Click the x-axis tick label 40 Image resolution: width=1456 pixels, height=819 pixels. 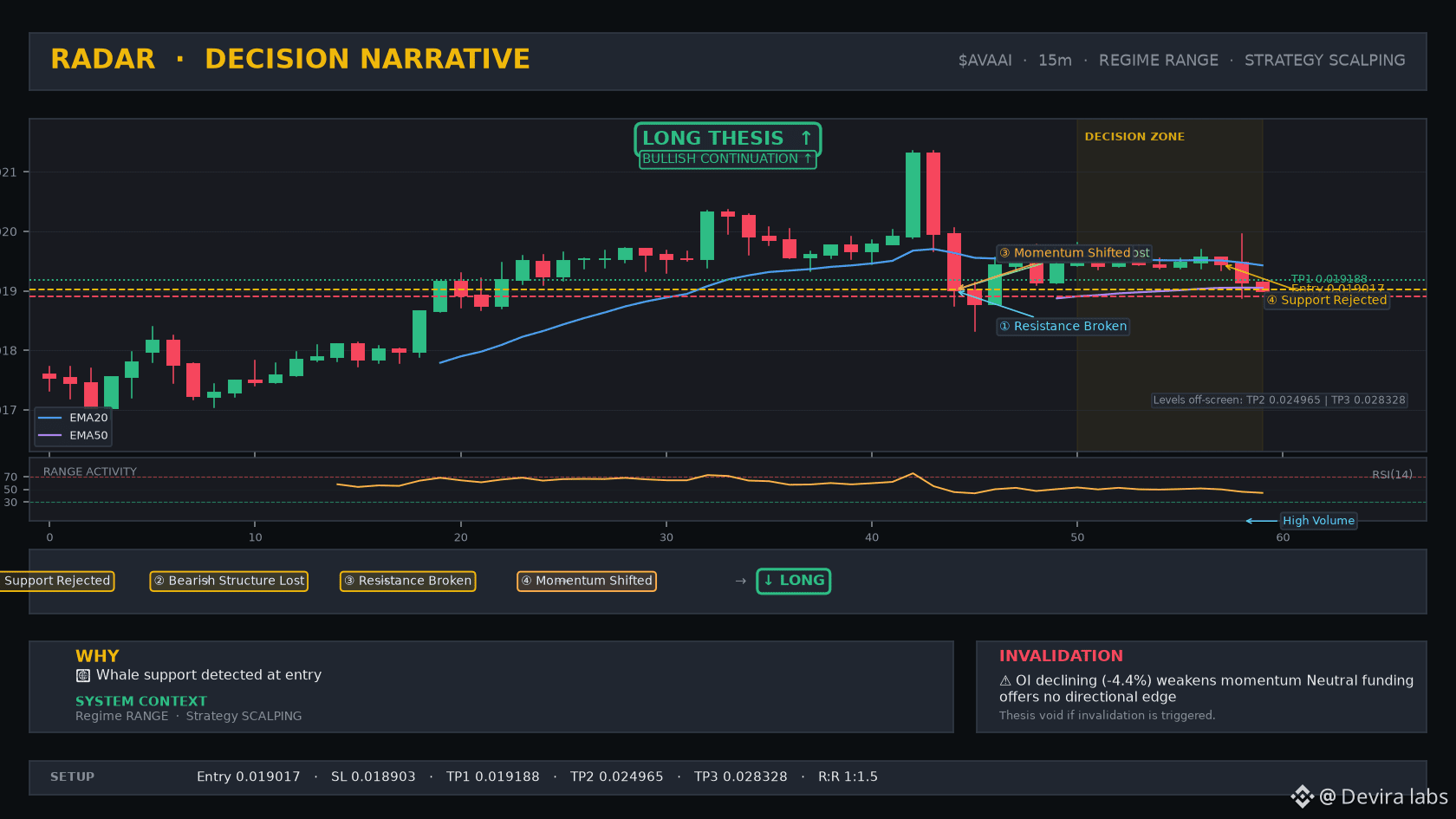pyautogui.click(x=872, y=537)
